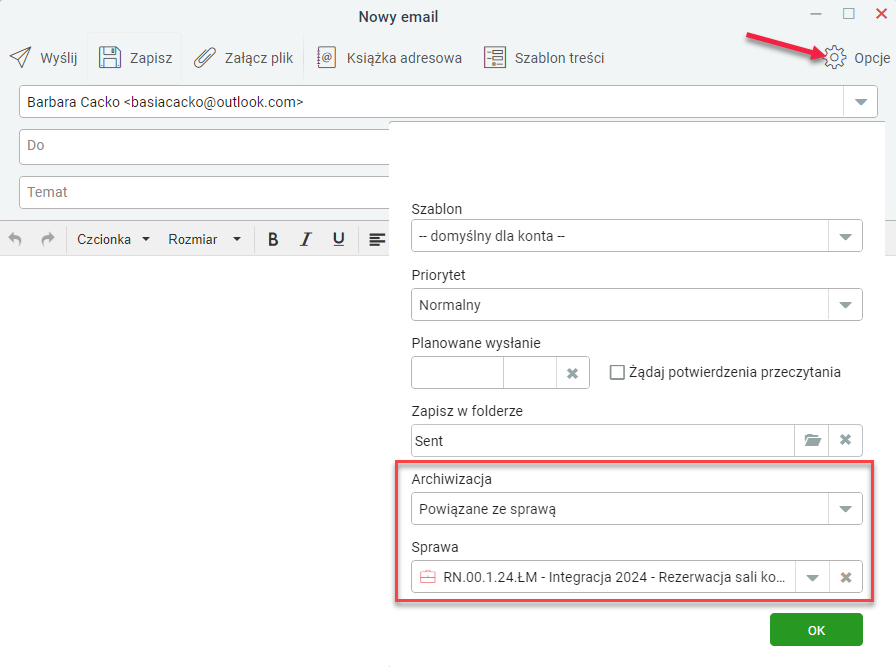Open Książka adresowa address book

coord(389,58)
